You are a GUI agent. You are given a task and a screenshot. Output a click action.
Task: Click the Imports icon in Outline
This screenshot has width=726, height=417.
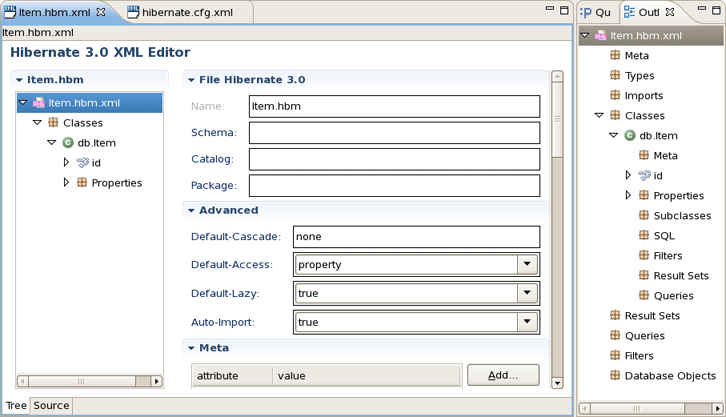click(x=616, y=96)
